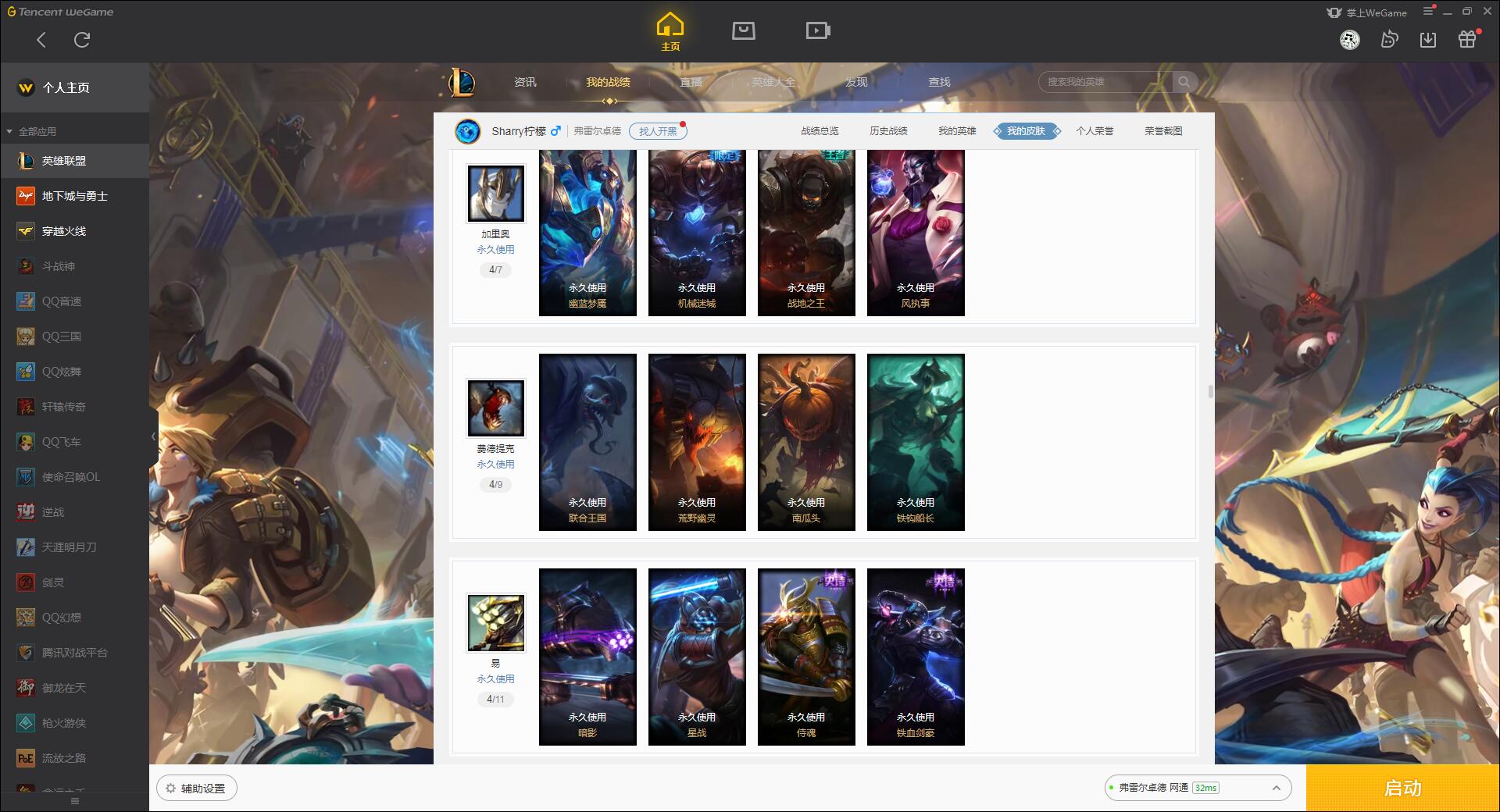
Task: Click the 费德提克 champion portrait
Action: coord(495,408)
